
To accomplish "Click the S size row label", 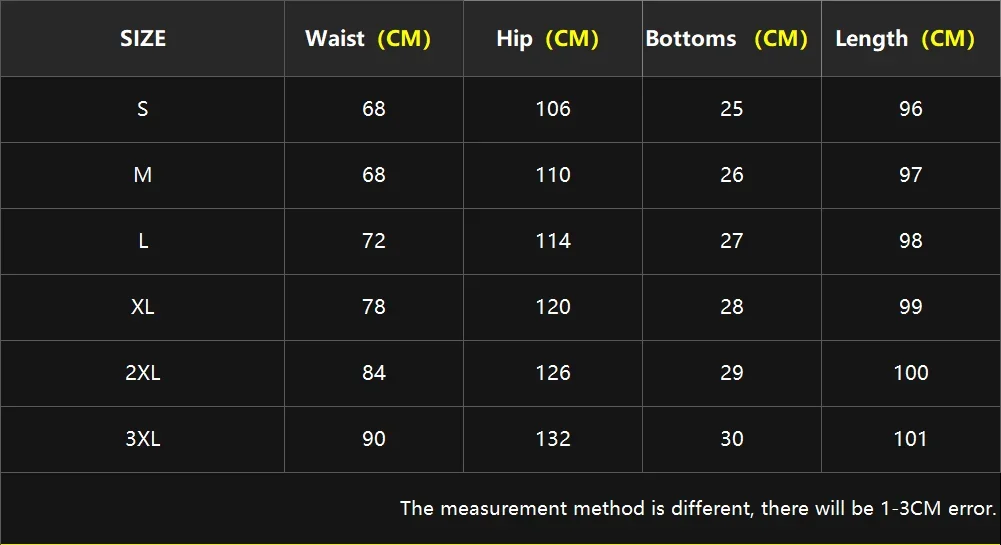I will point(143,109).
